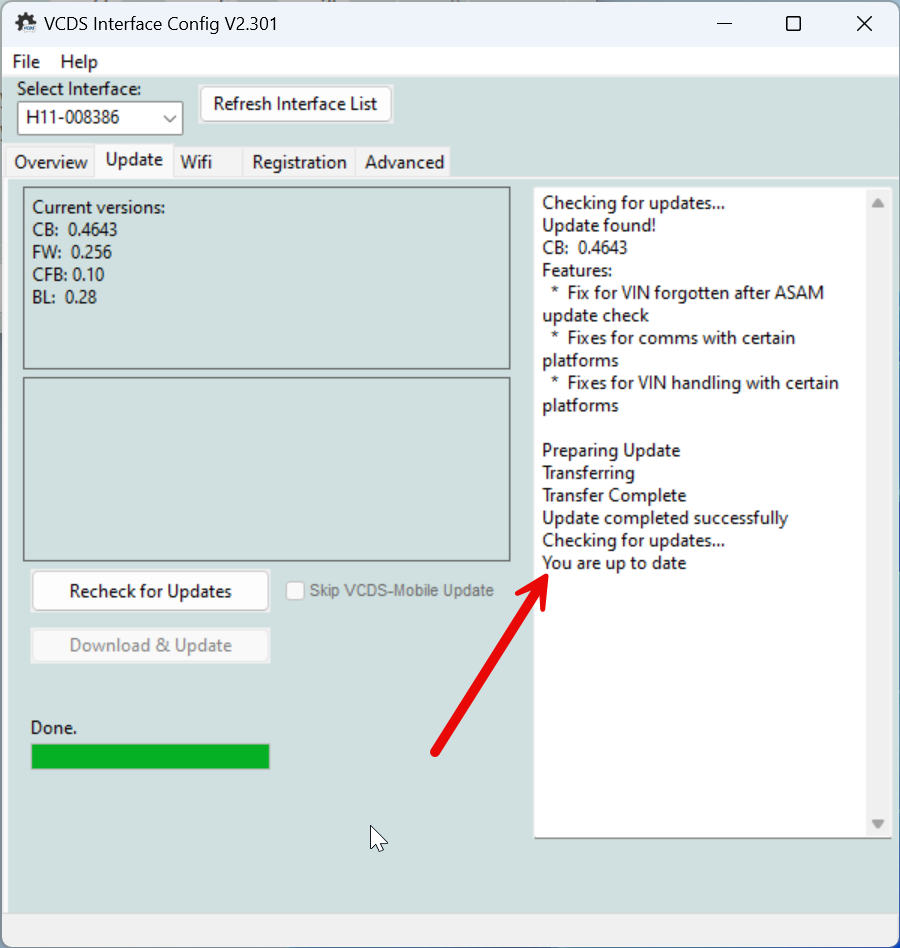Switch to the Overview tab
Screen dimensions: 900x948
click(51, 162)
